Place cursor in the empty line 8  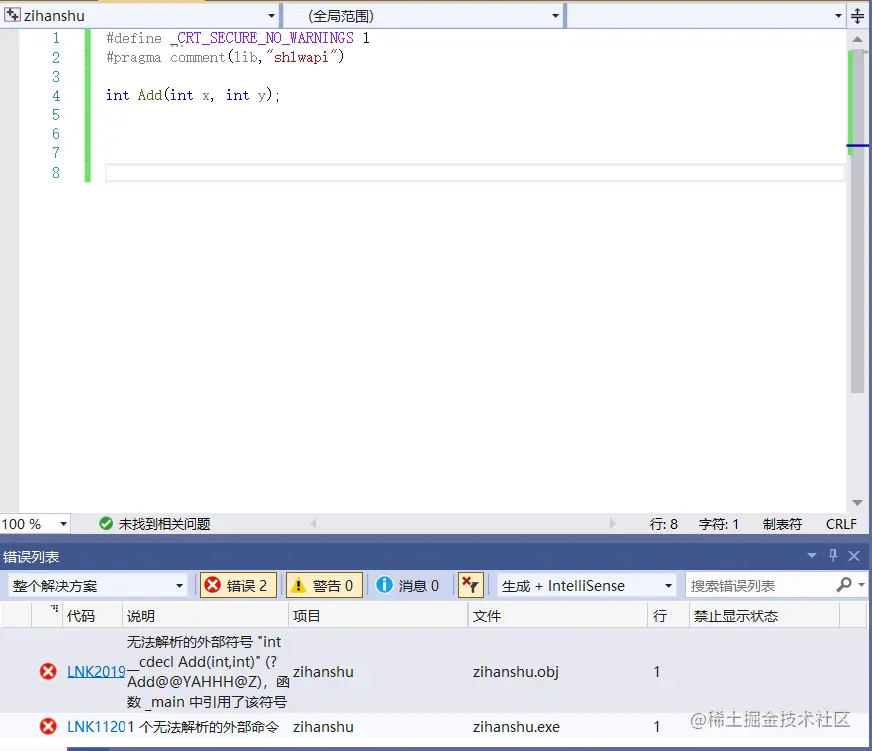pos(474,172)
